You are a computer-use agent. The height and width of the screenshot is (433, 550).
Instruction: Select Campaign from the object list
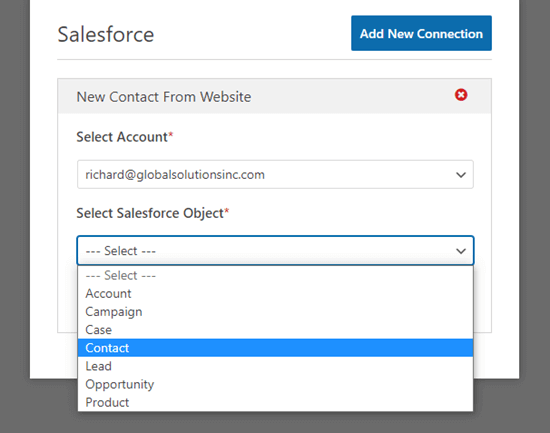275,312
